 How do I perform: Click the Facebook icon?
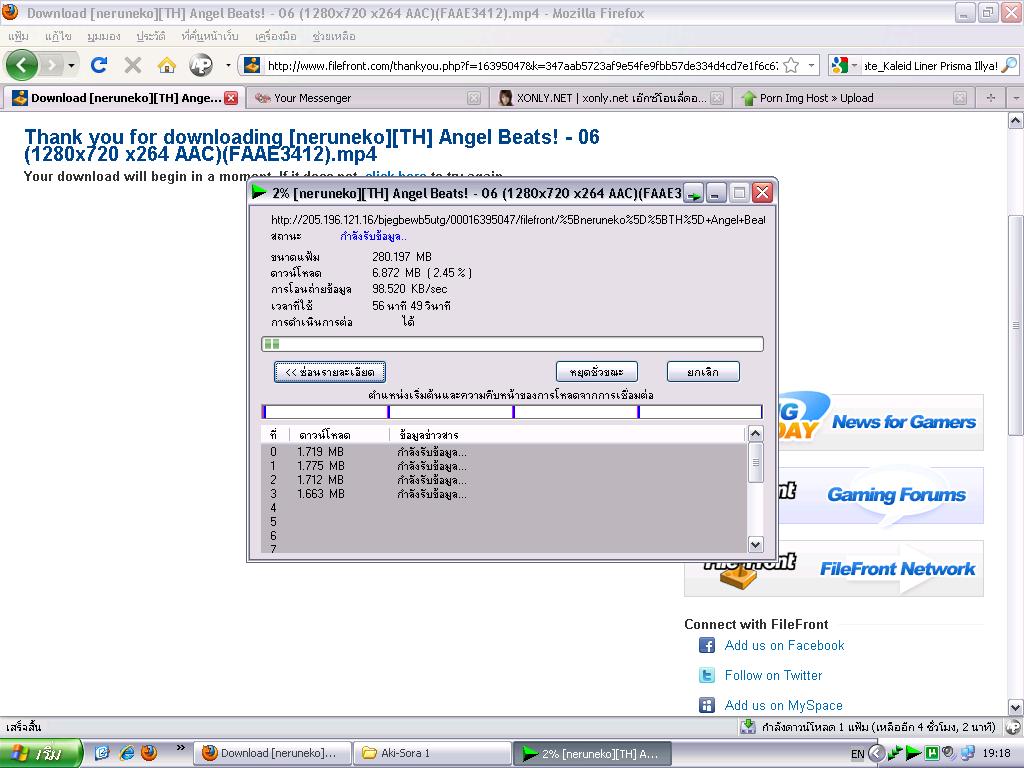pyautogui.click(x=707, y=645)
